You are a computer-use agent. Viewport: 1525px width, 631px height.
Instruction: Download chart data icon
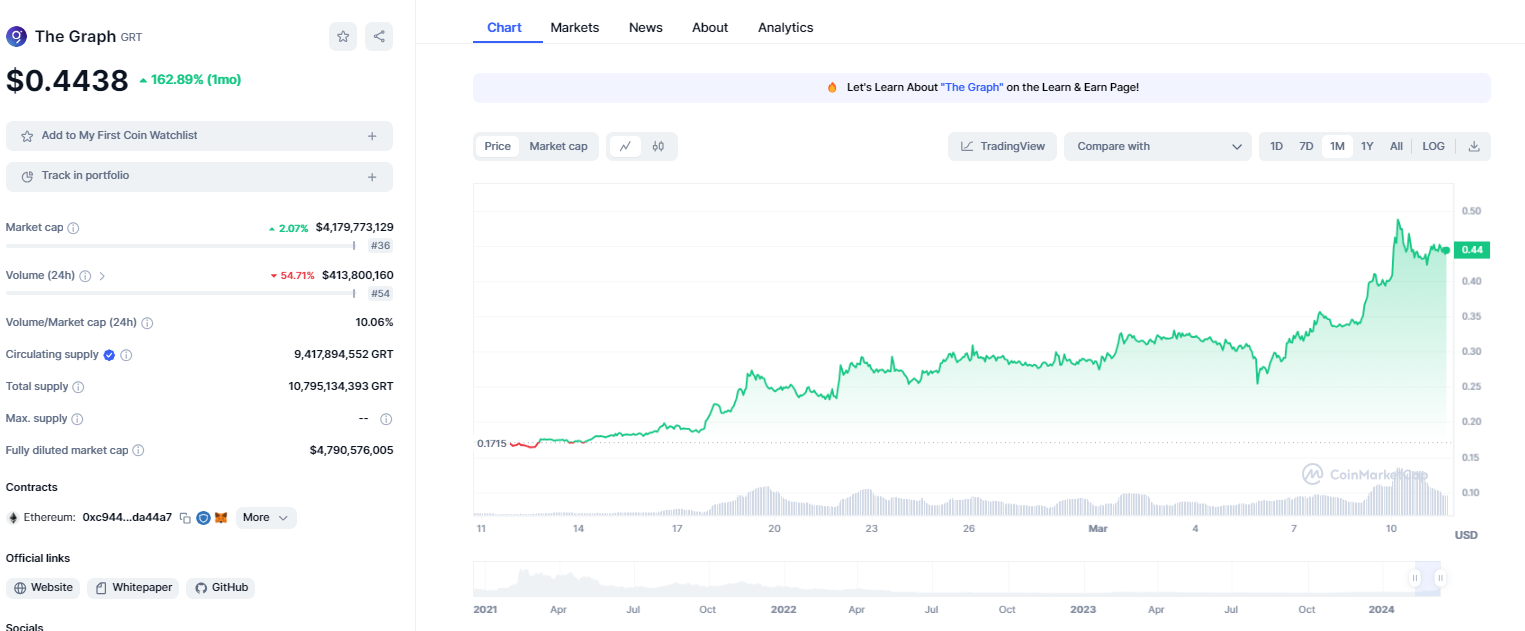[x=1473, y=146]
